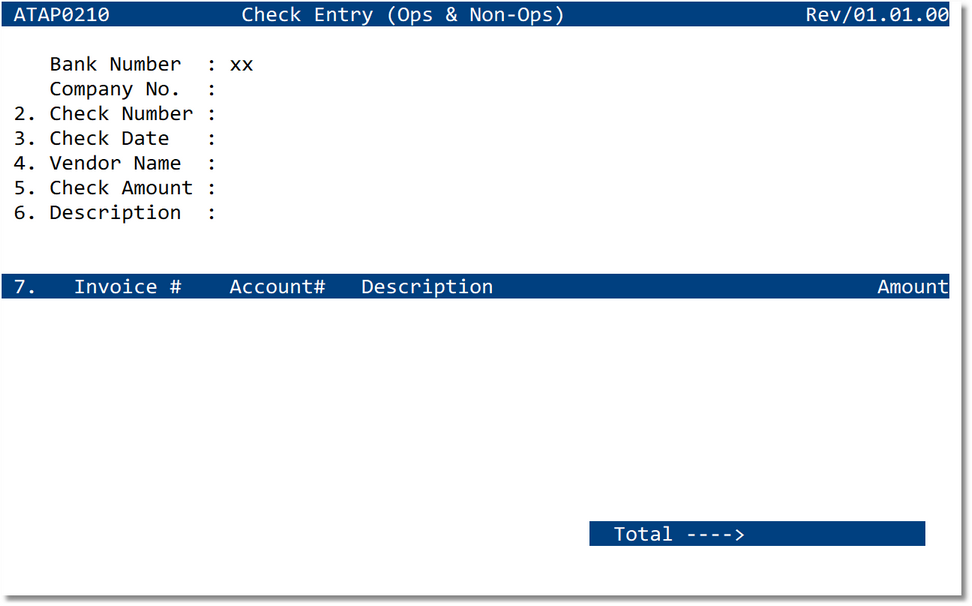Viewport: 972px width, 606px height.
Task: Click the Account# column header
Action: 277,287
